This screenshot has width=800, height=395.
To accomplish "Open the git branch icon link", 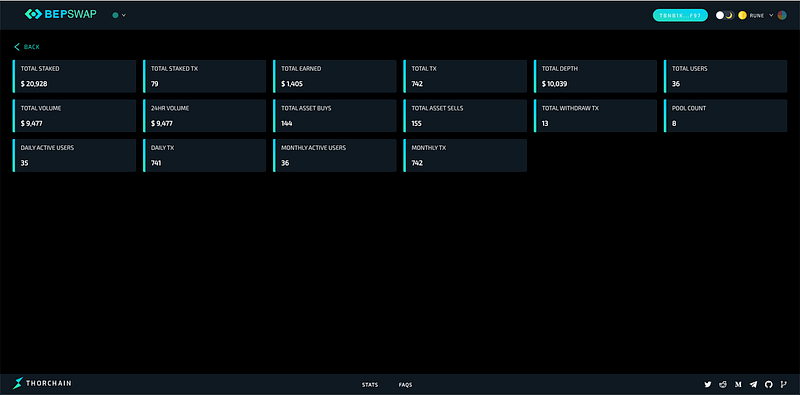I will click(x=784, y=385).
